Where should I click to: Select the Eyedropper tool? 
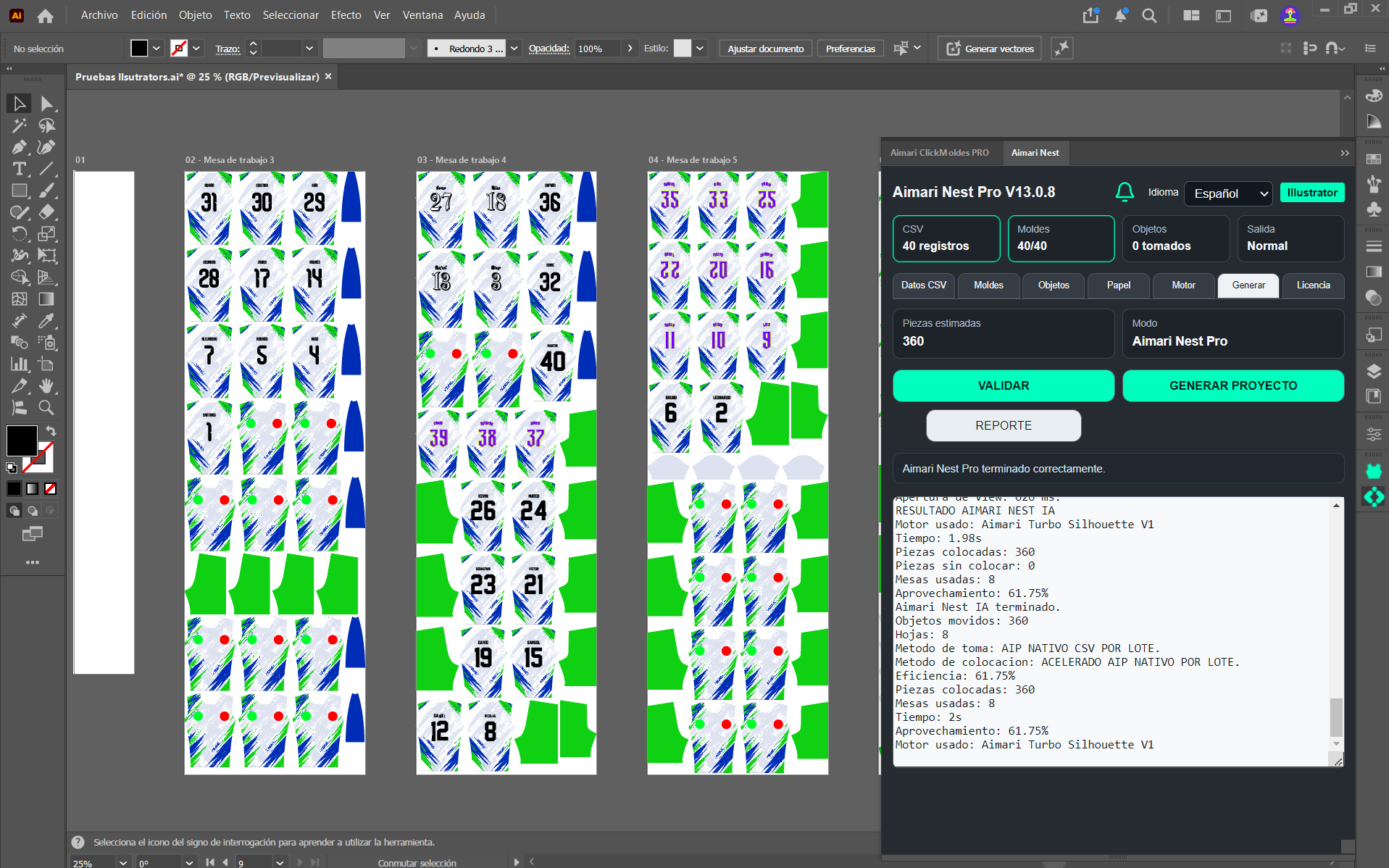(47, 320)
